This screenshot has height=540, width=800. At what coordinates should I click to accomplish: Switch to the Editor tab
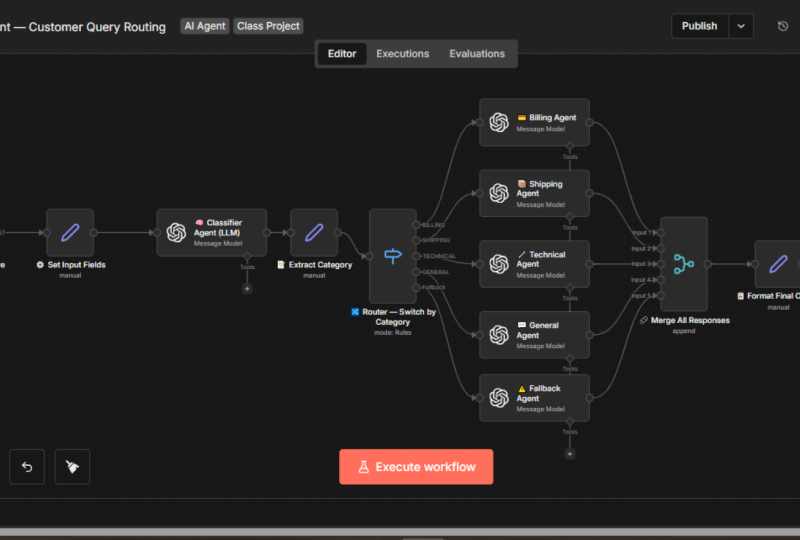[x=342, y=54]
